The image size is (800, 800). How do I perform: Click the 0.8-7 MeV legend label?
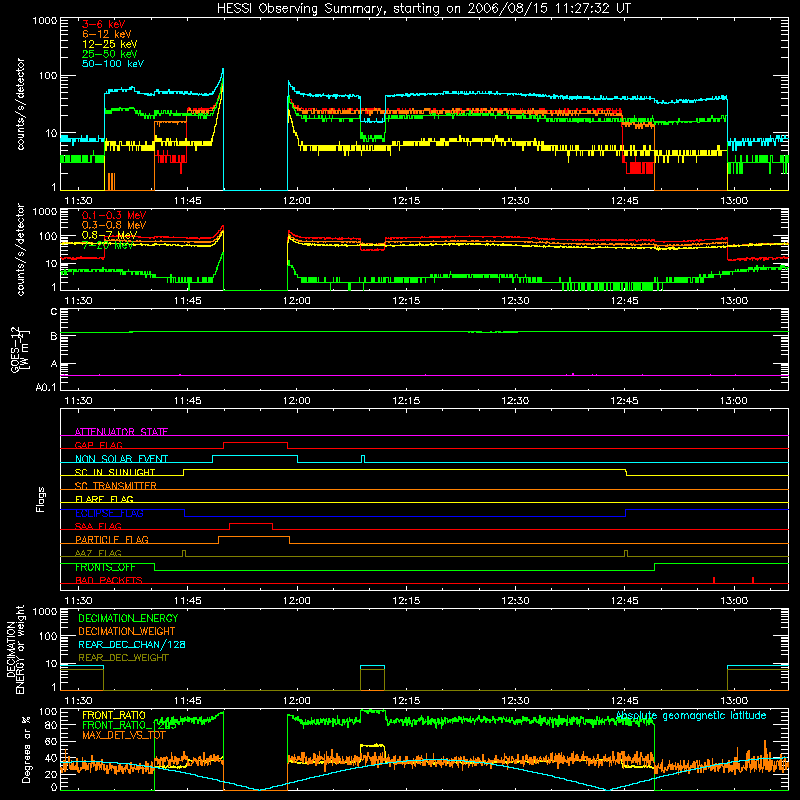[109, 235]
